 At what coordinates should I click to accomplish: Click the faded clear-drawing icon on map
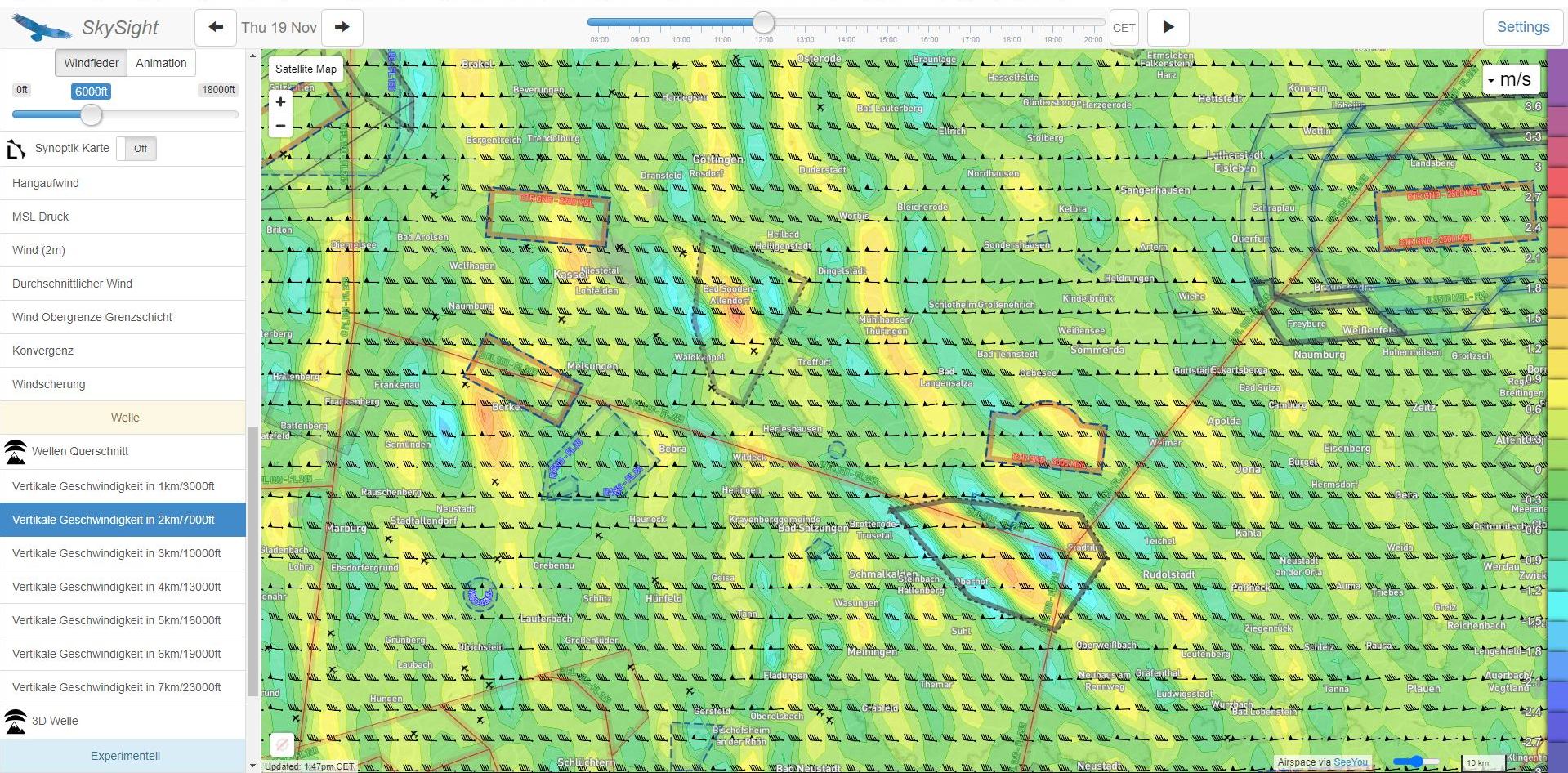coord(282,744)
